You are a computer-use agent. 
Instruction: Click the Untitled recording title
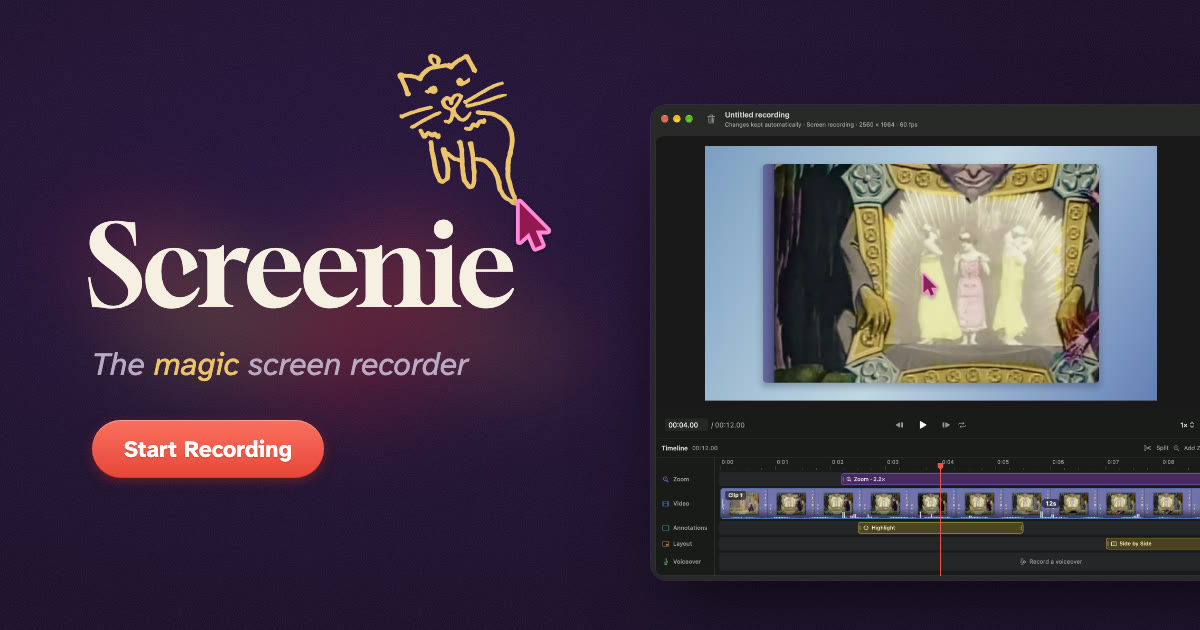pyautogui.click(x=757, y=115)
